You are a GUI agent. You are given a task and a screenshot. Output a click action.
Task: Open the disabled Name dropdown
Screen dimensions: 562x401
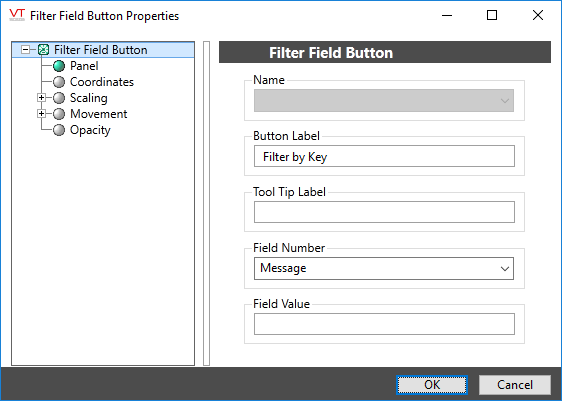point(384,101)
